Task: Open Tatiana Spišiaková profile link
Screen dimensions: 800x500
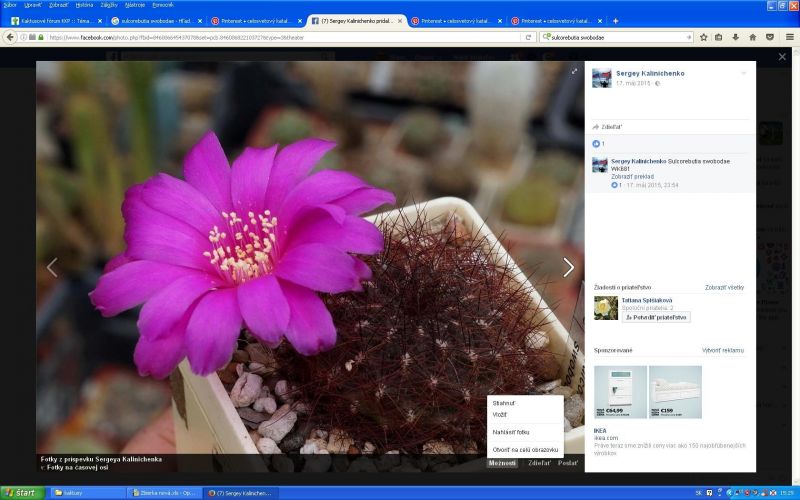Action: tap(647, 301)
